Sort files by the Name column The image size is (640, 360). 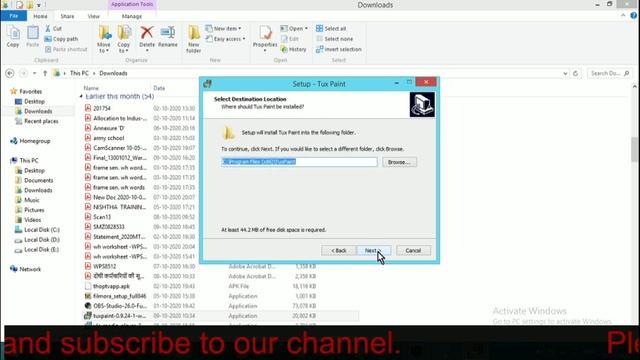point(91,88)
